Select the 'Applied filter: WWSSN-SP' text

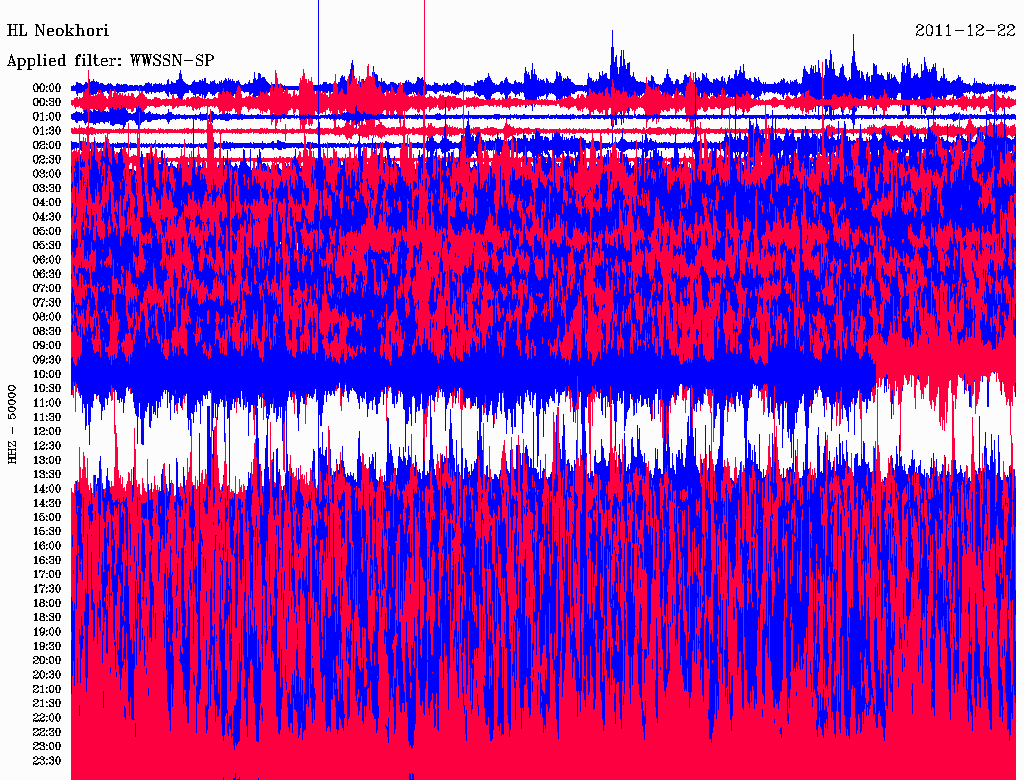pyautogui.click(x=110, y=61)
